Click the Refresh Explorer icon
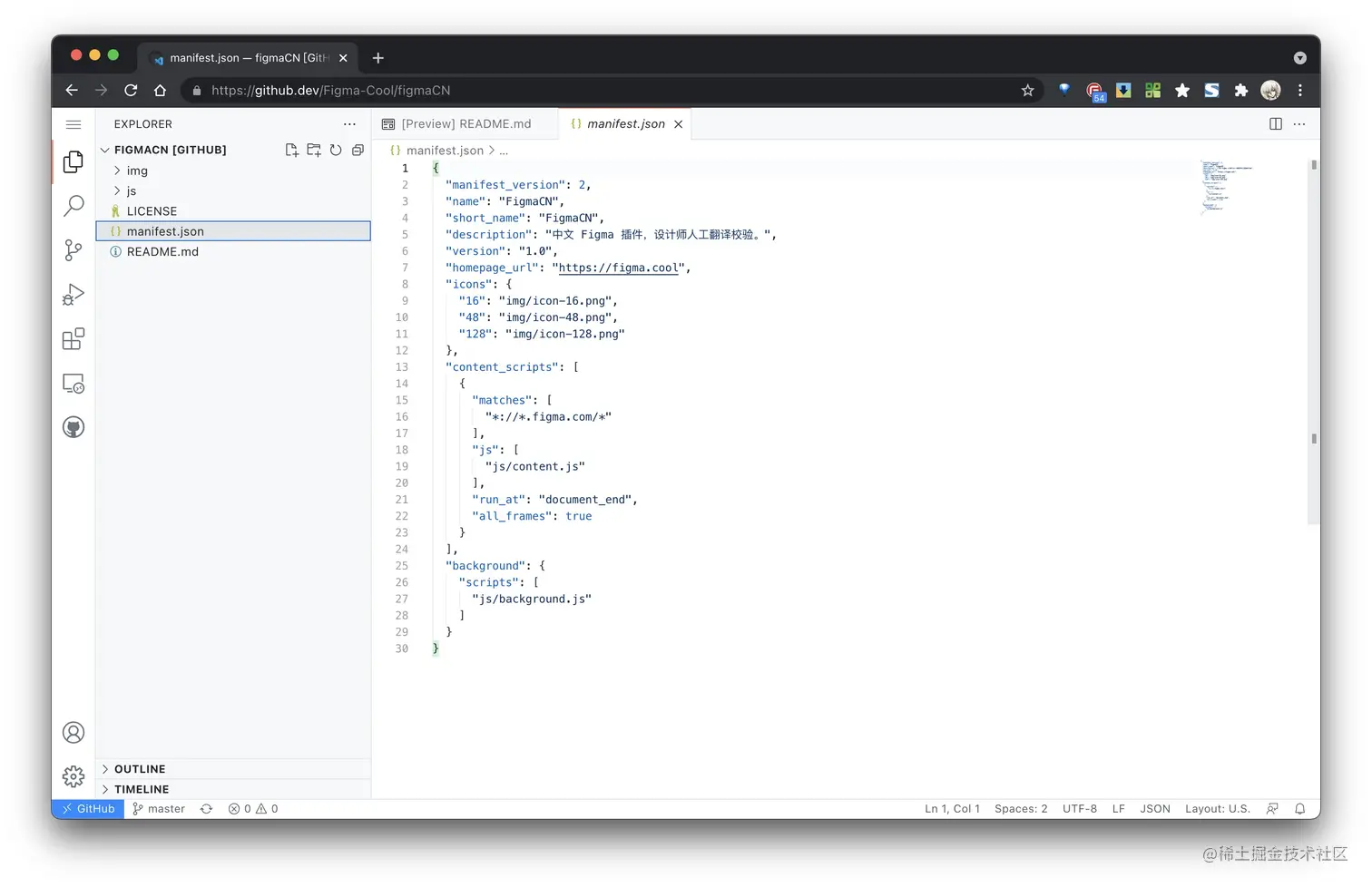 336,150
